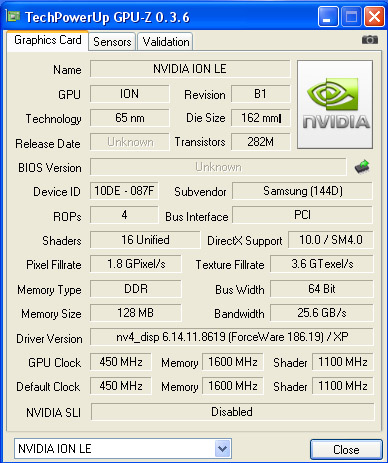Screen dimensions: 388x463
Task: Click the GPU Clock 450 MHz field
Action: coord(121,362)
